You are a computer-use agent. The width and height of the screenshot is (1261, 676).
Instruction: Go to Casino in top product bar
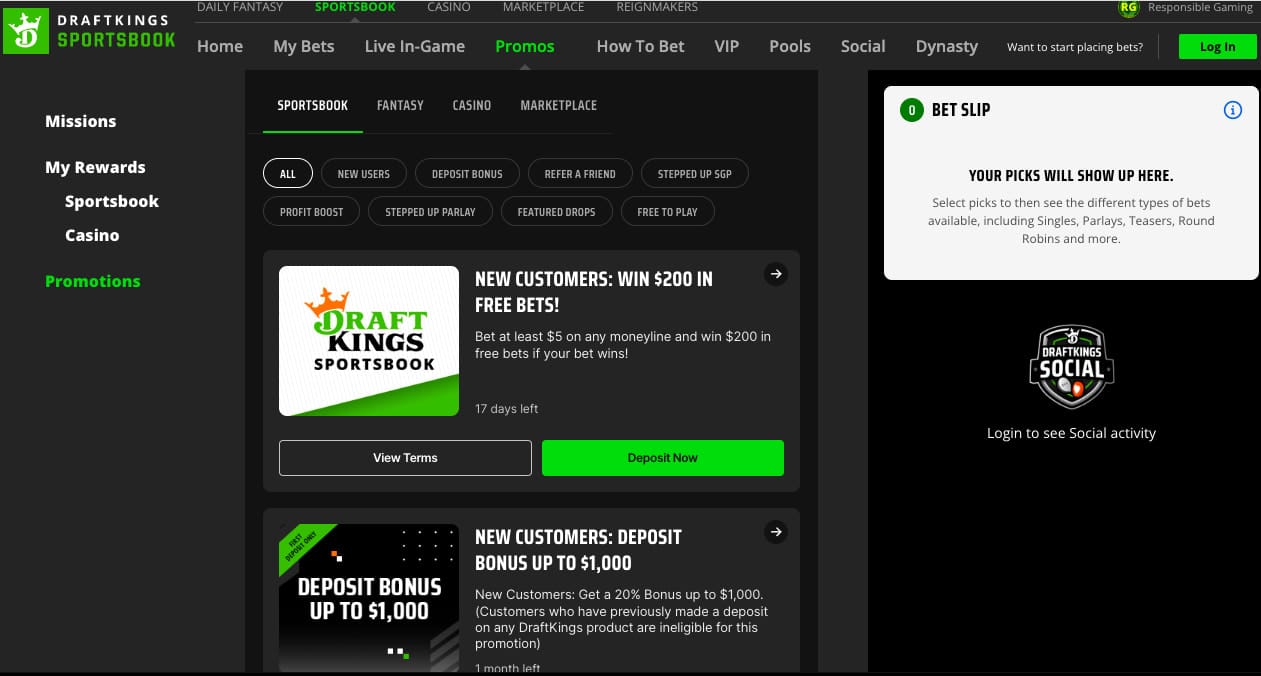[x=449, y=7]
